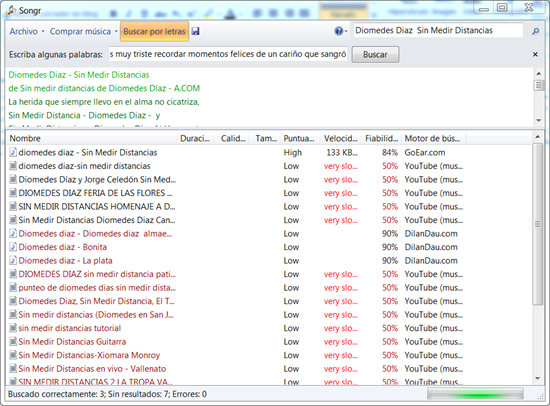The height and width of the screenshot is (406, 550).
Task: Select result 'Diomedes diaz - Bonita'
Action: click(62, 247)
